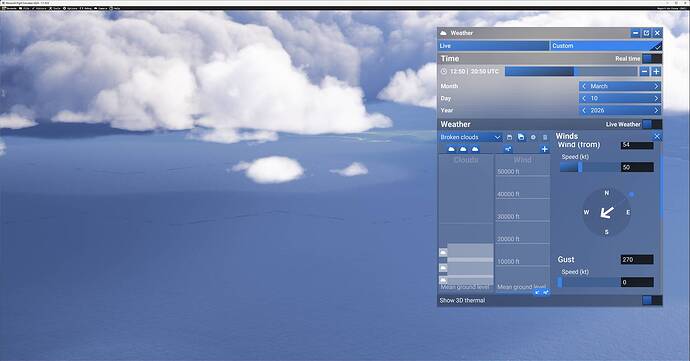Viewport: 690px width, 361px height.
Task: Open weather preset settings gear
Action: [x=533, y=137]
